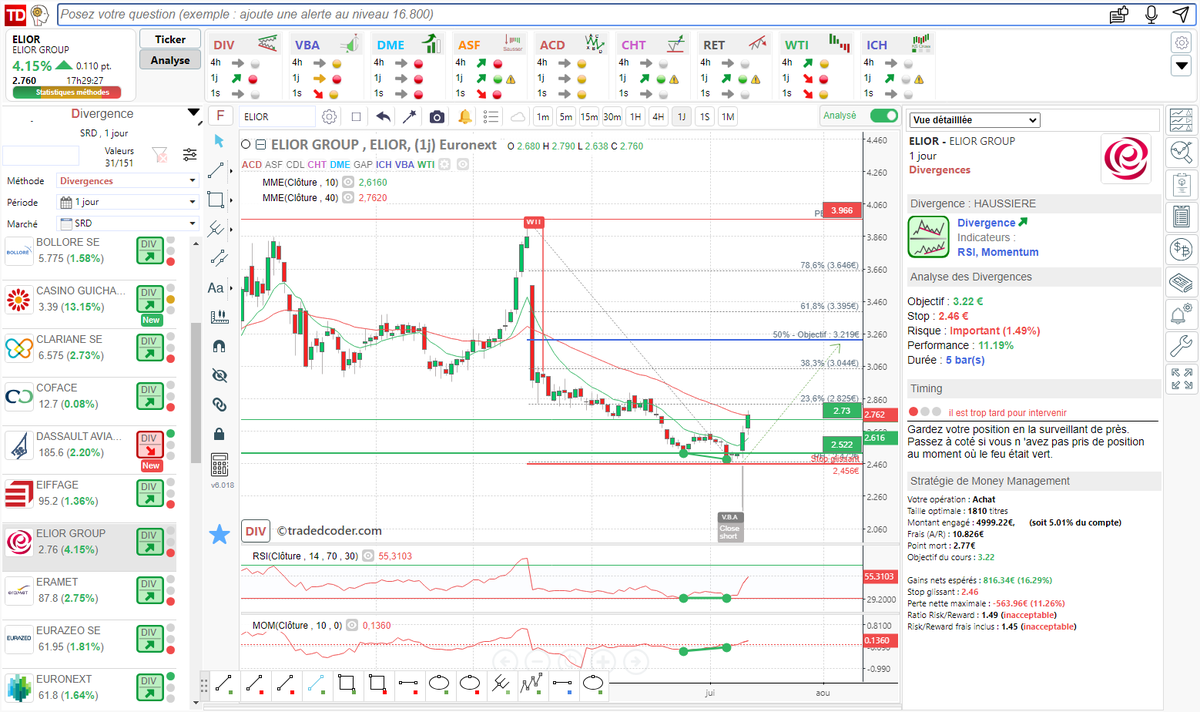1200x712 pixels.
Task: Open the wrench tools side icon
Action: point(1181,347)
